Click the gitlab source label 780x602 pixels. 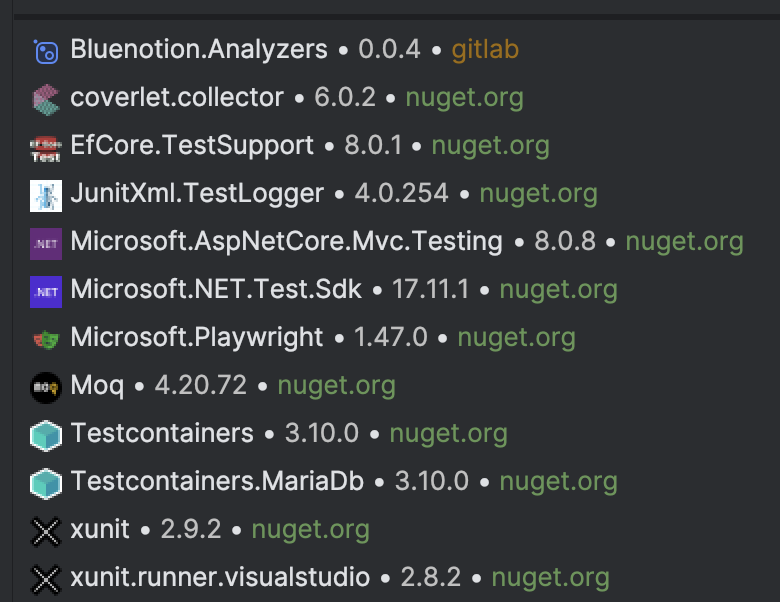(485, 49)
